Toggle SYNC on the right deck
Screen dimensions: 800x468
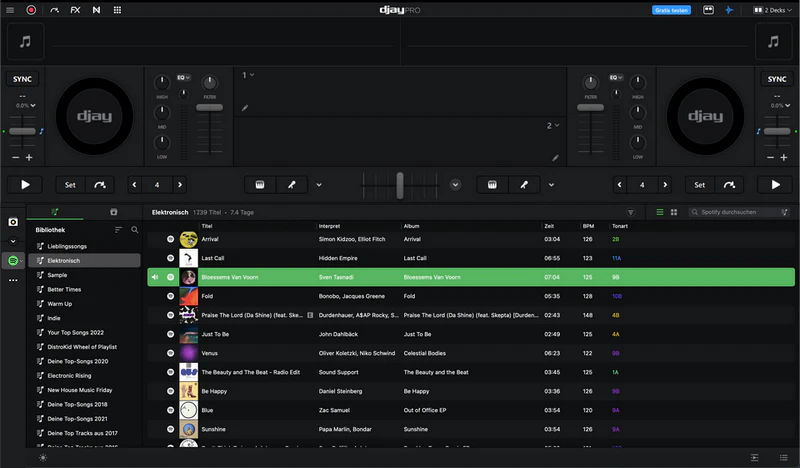pos(776,79)
